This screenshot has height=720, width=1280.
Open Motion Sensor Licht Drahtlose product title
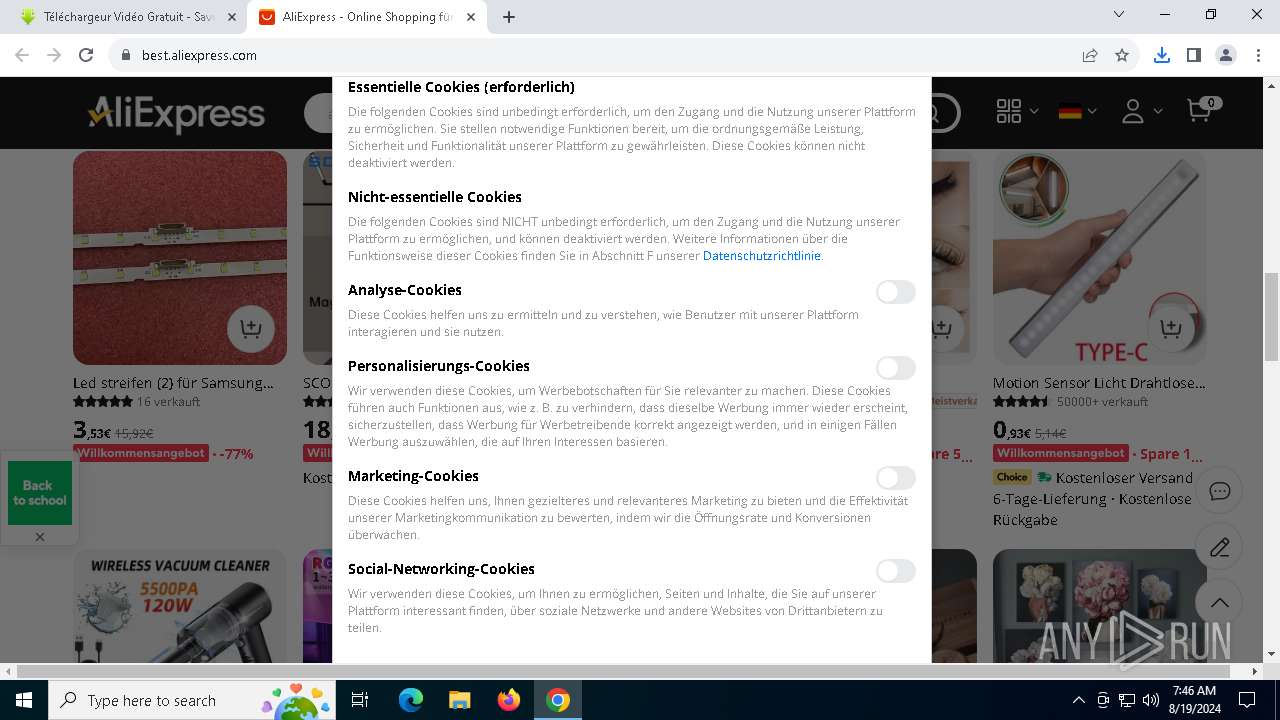click(x=1099, y=383)
